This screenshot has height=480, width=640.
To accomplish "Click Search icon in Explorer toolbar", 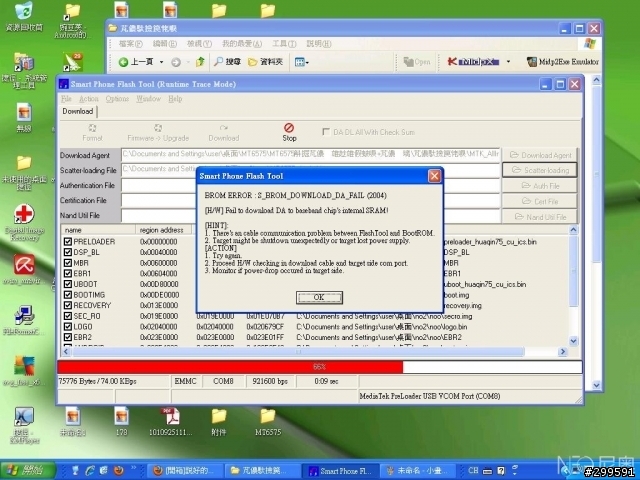I will 219,62.
